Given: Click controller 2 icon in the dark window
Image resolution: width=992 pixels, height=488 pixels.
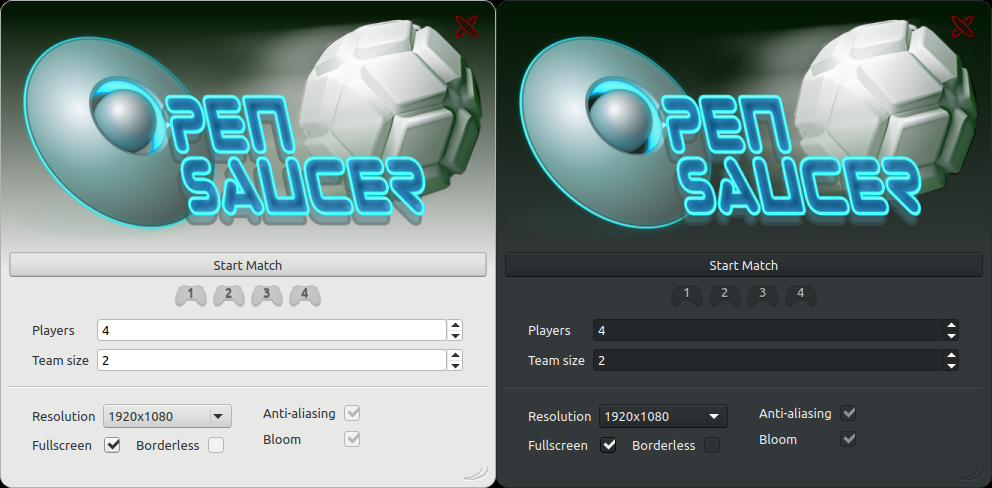Looking at the screenshot, I should click(725, 295).
